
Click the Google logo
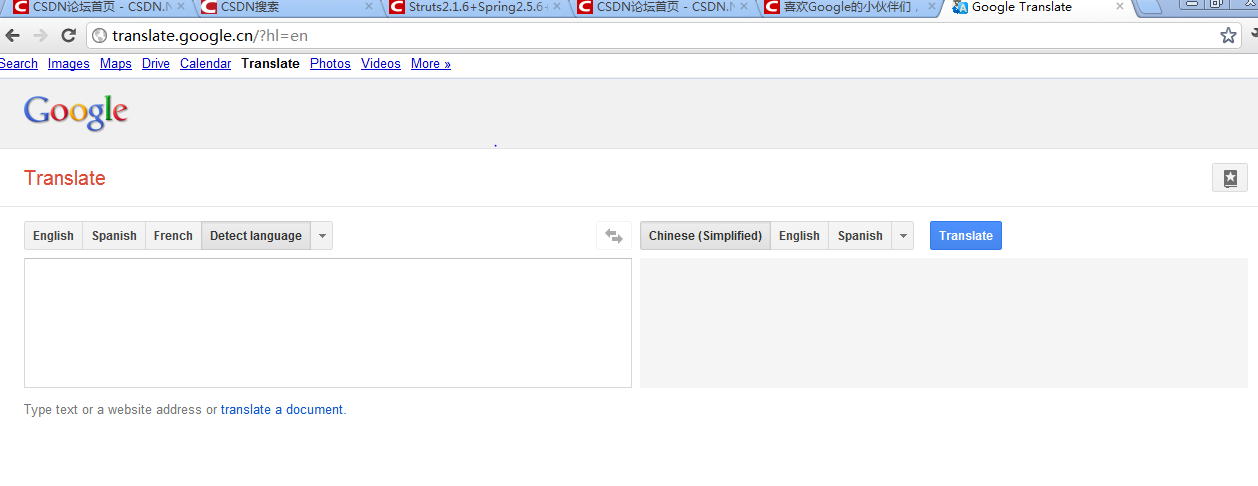click(x=76, y=113)
